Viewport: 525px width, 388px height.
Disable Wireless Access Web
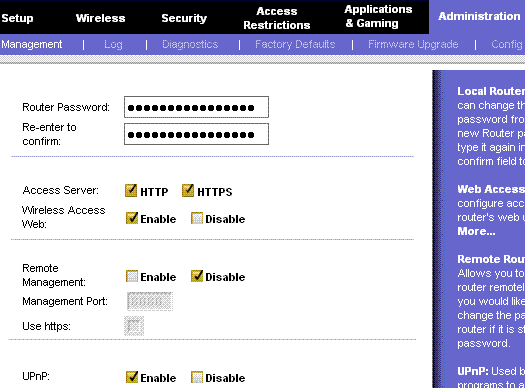click(x=197, y=218)
